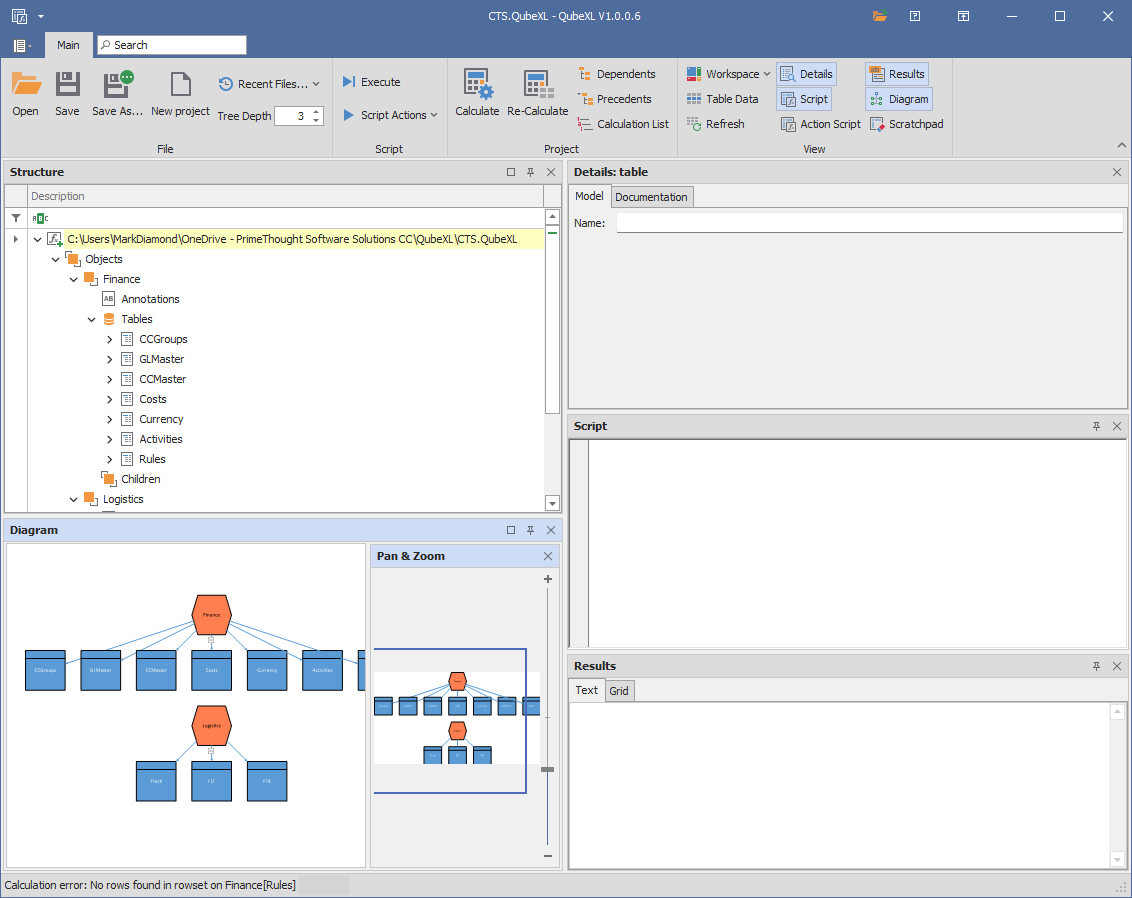
Task: Click the Name input field in Details
Action: point(868,223)
